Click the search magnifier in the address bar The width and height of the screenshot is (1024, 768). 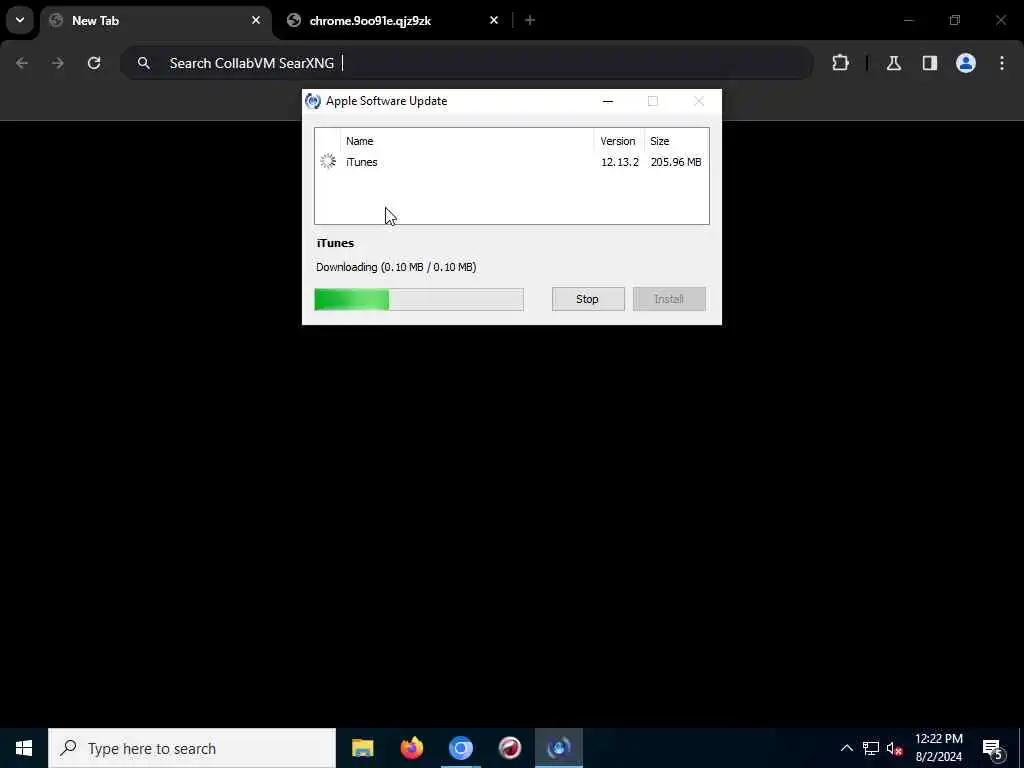click(x=144, y=63)
